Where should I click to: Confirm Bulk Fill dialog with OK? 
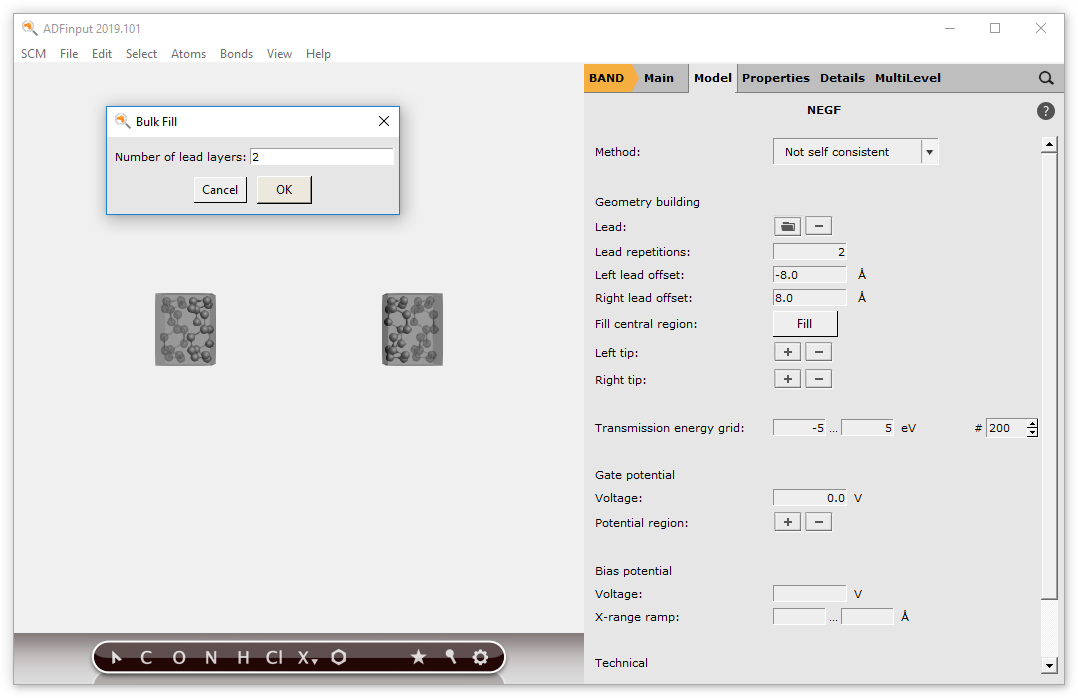pos(284,190)
